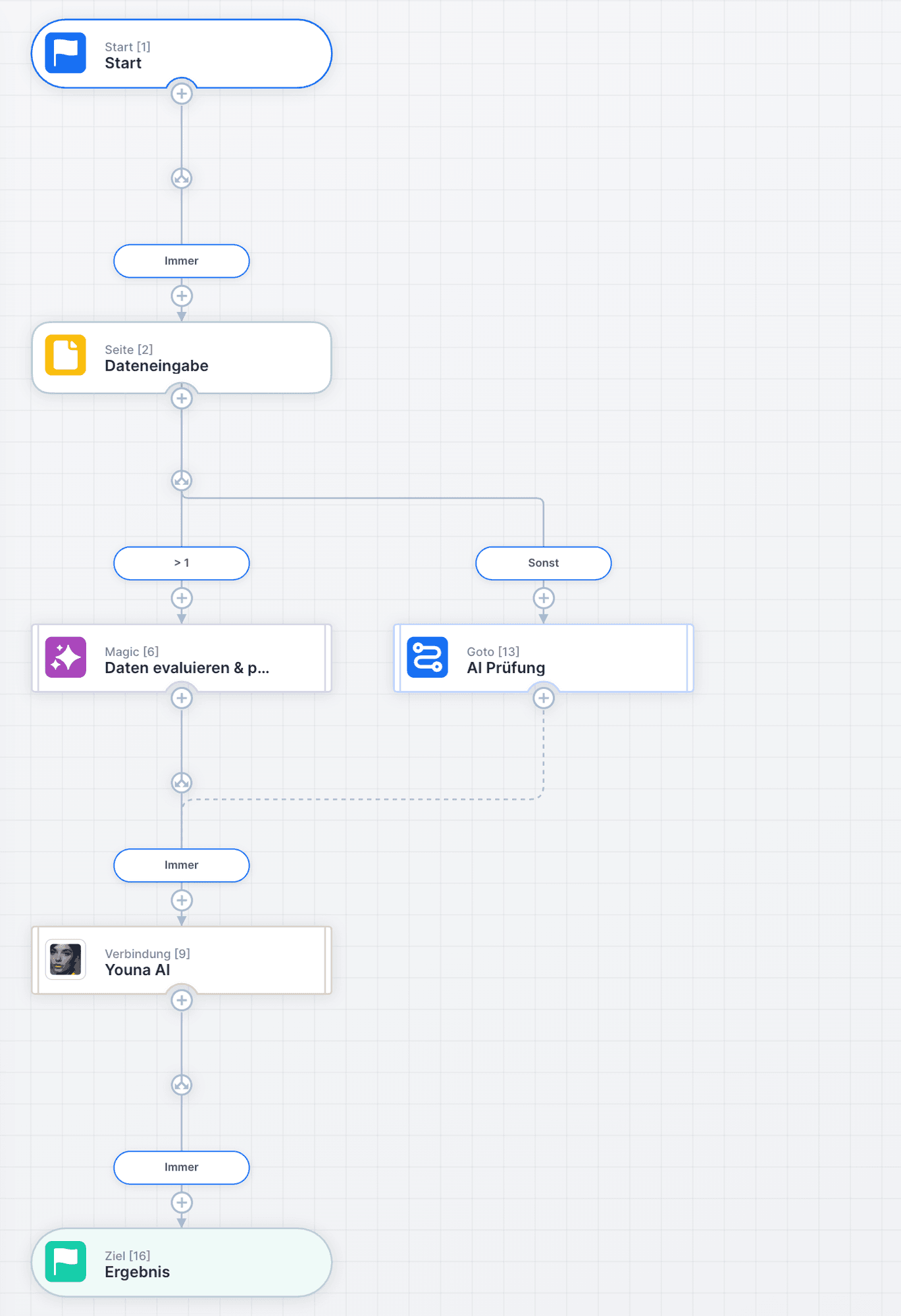Select the '> 1' condition pill
Viewport: 901px width, 1316px height.
182,563
